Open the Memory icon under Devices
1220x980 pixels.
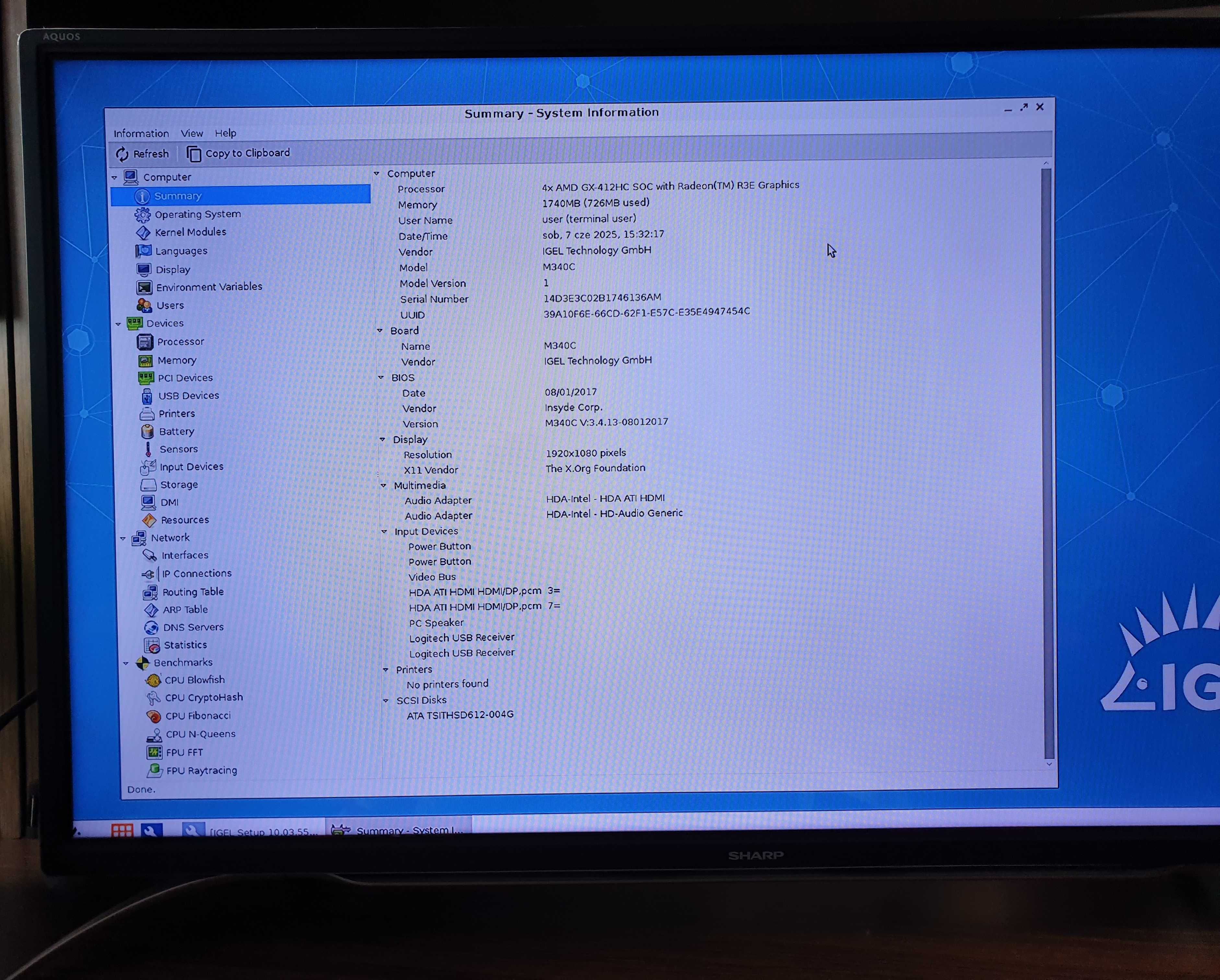coord(146,360)
